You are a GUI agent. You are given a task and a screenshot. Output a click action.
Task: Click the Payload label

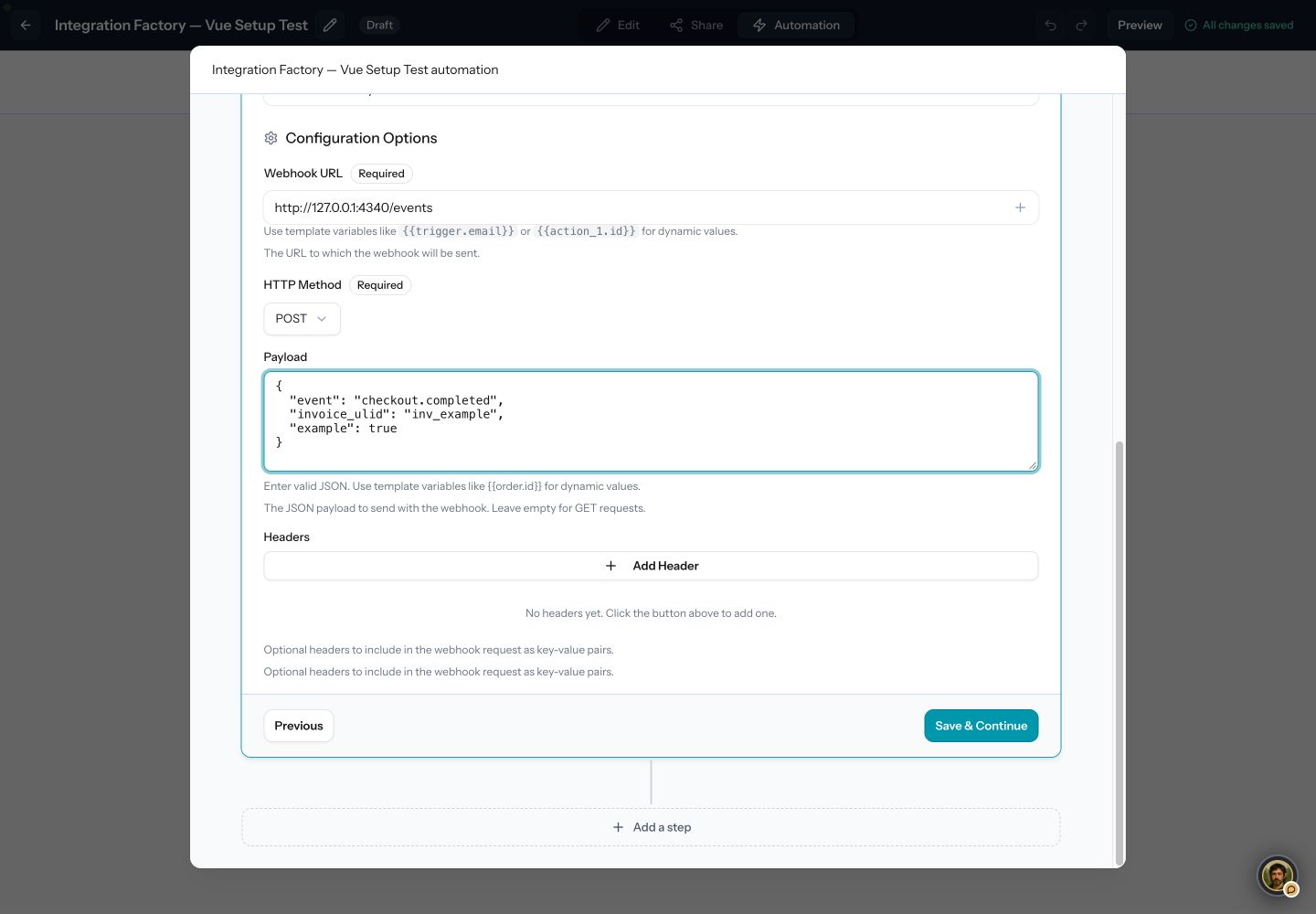click(x=285, y=357)
